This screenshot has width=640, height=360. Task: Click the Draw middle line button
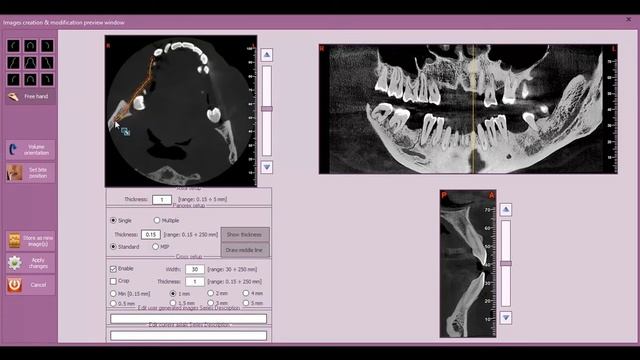(x=245, y=250)
